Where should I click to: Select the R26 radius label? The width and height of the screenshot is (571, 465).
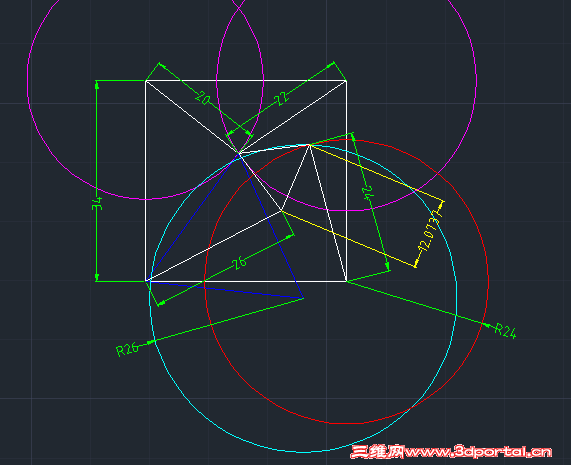[127, 350]
